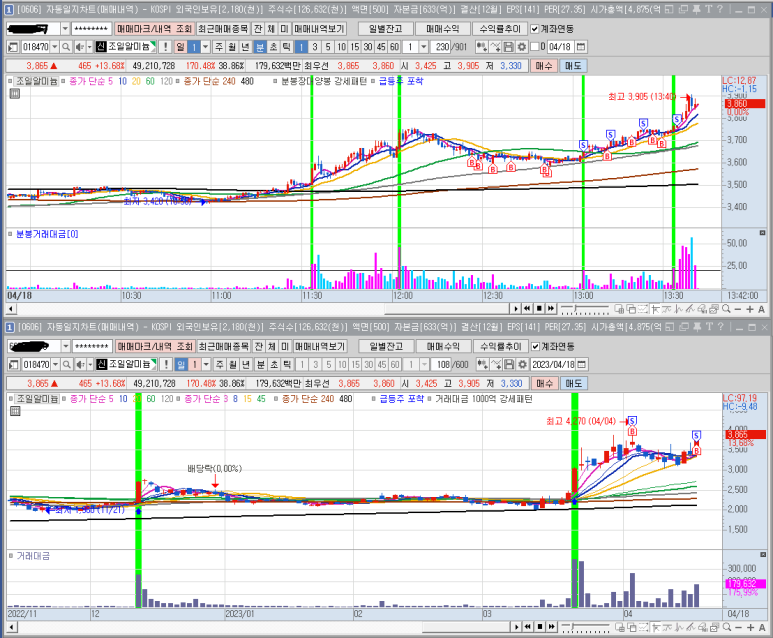The height and width of the screenshot is (638, 773).
Task: Select 주 weekly period in bottom window
Action: 219,364
